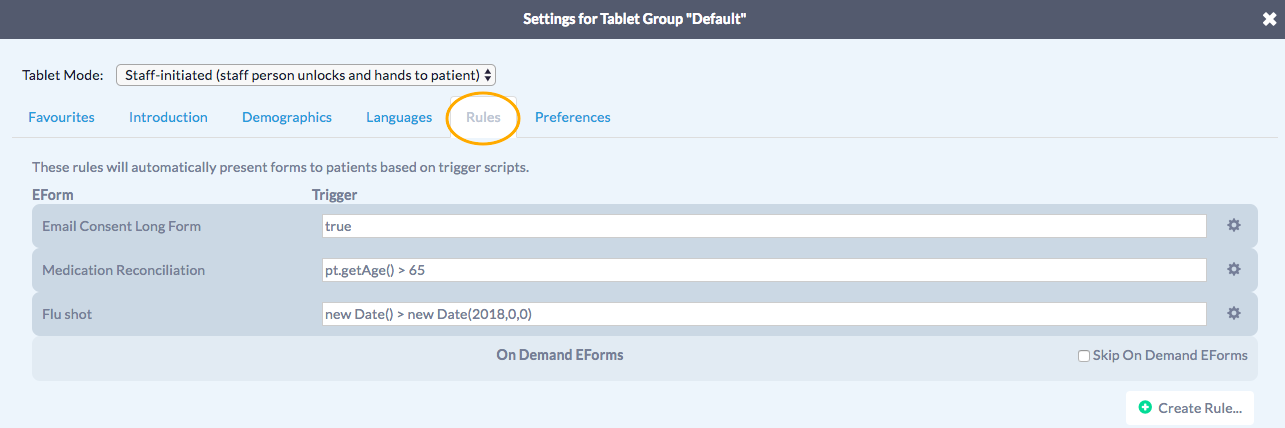Open gear options for Flu shot rule
The width and height of the screenshot is (1285, 428).
point(1234,314)
